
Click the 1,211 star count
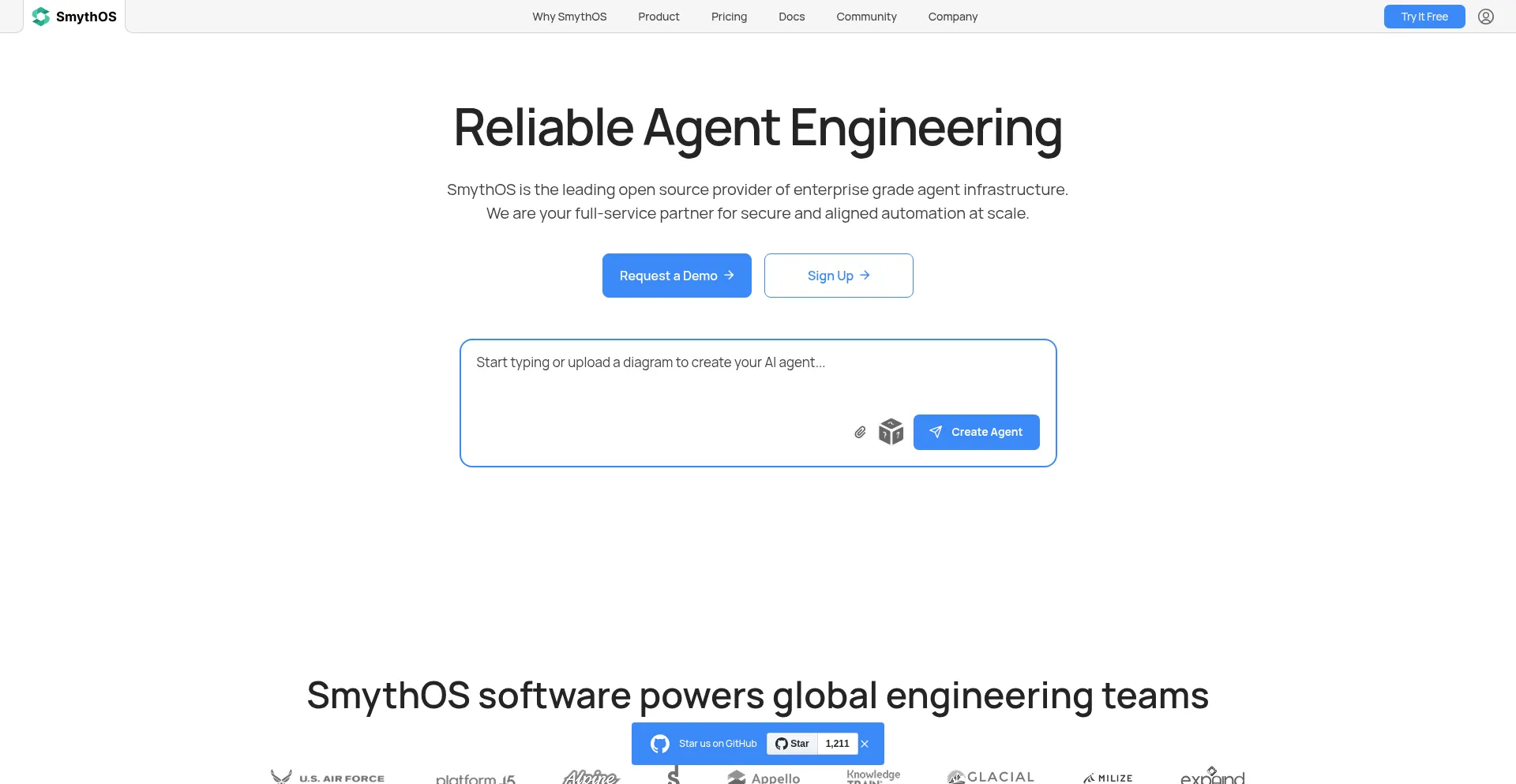[x=837, y=743]
